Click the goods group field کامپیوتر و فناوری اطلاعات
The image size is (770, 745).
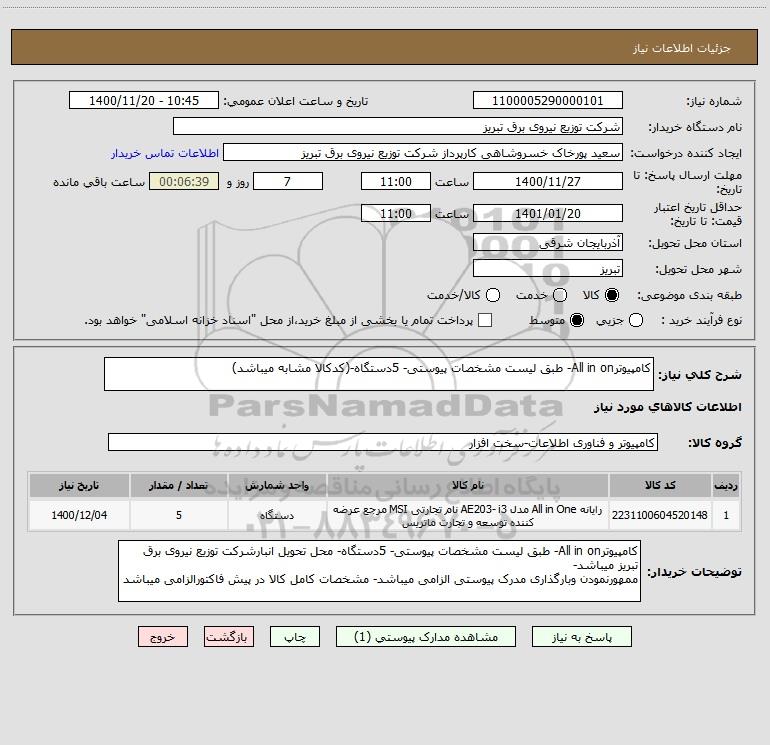[x=383, y=442]
